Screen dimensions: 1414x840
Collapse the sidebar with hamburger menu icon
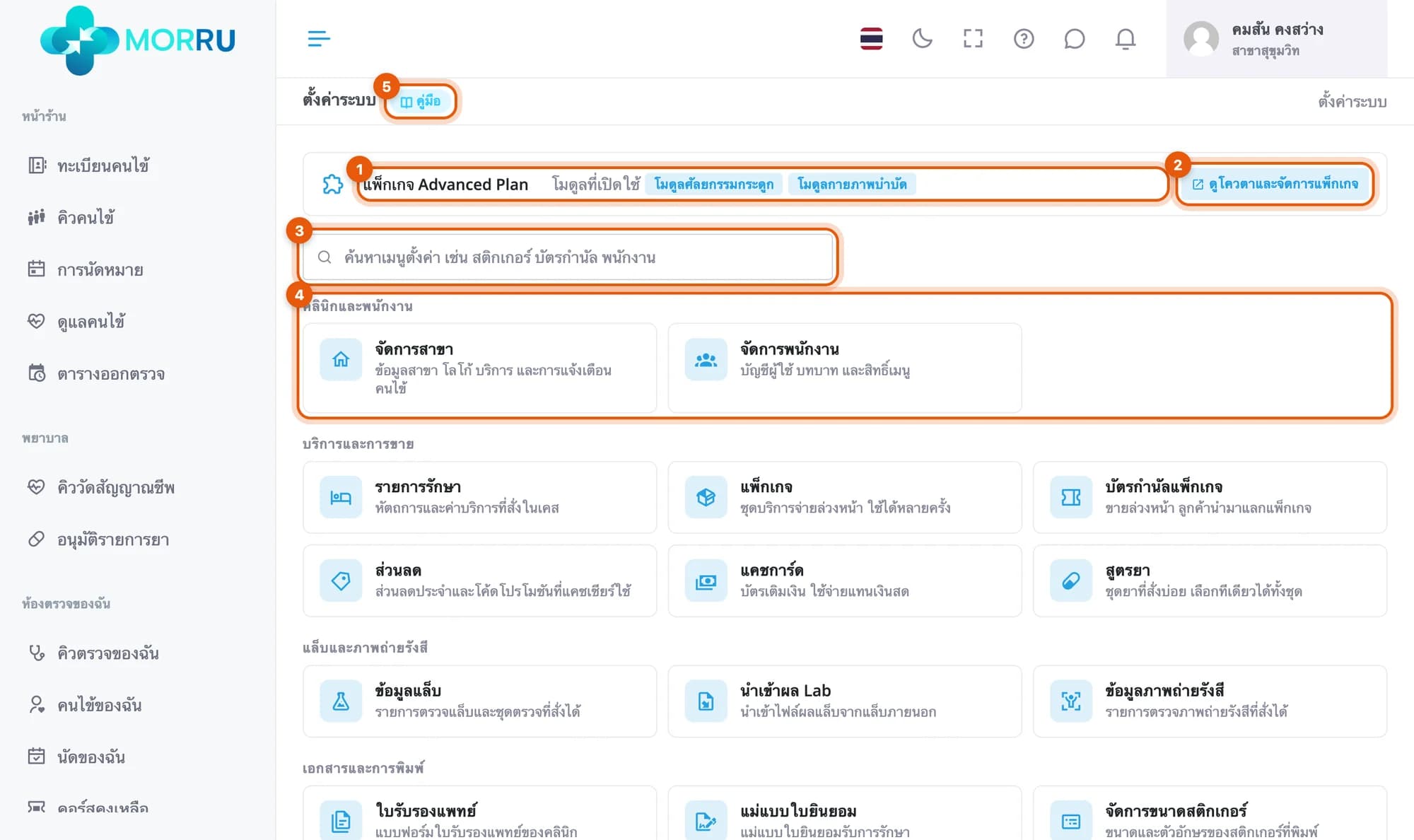tap(319, 38)
